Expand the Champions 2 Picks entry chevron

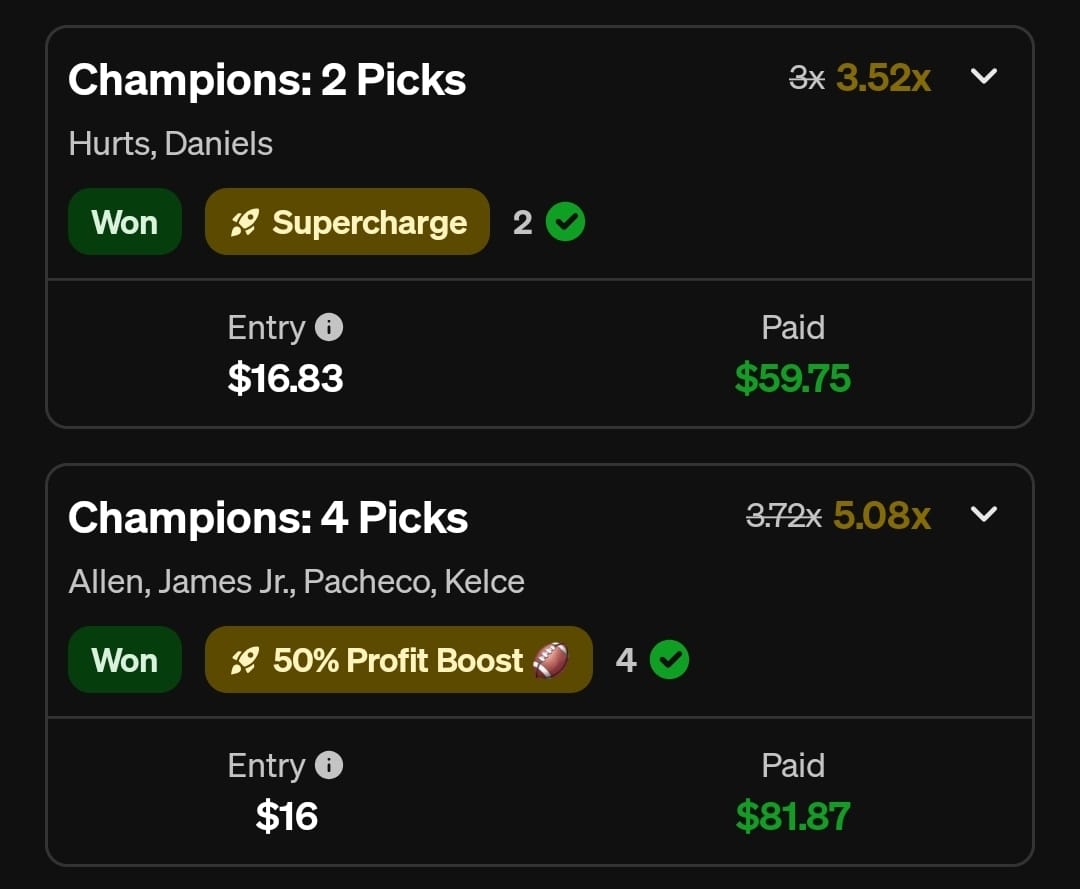984,77
